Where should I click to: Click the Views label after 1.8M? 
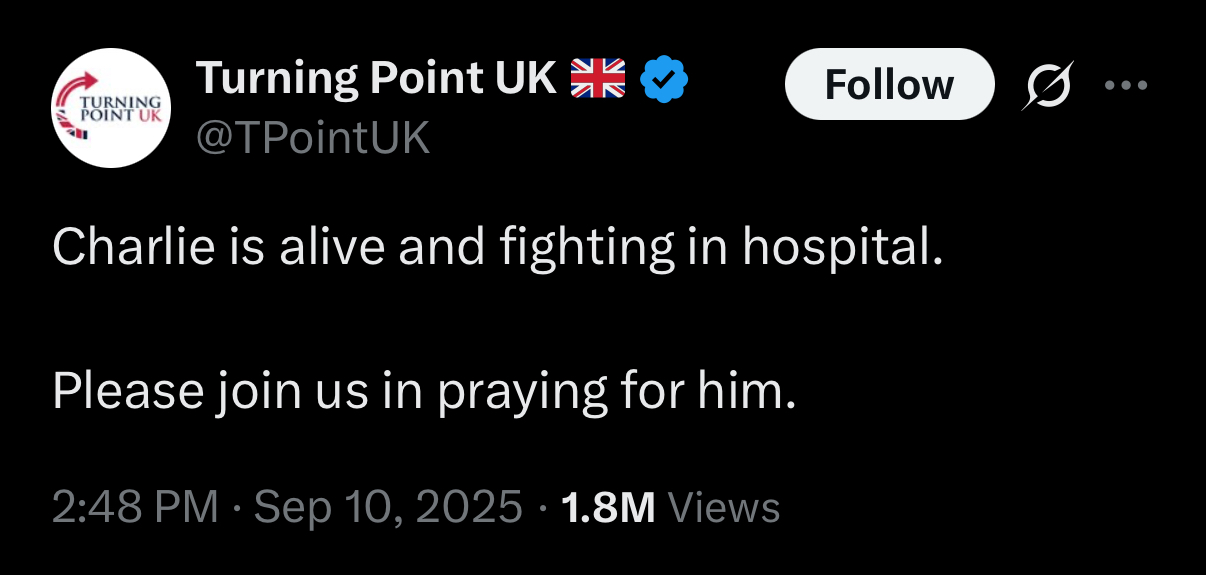tap(723, 508)
